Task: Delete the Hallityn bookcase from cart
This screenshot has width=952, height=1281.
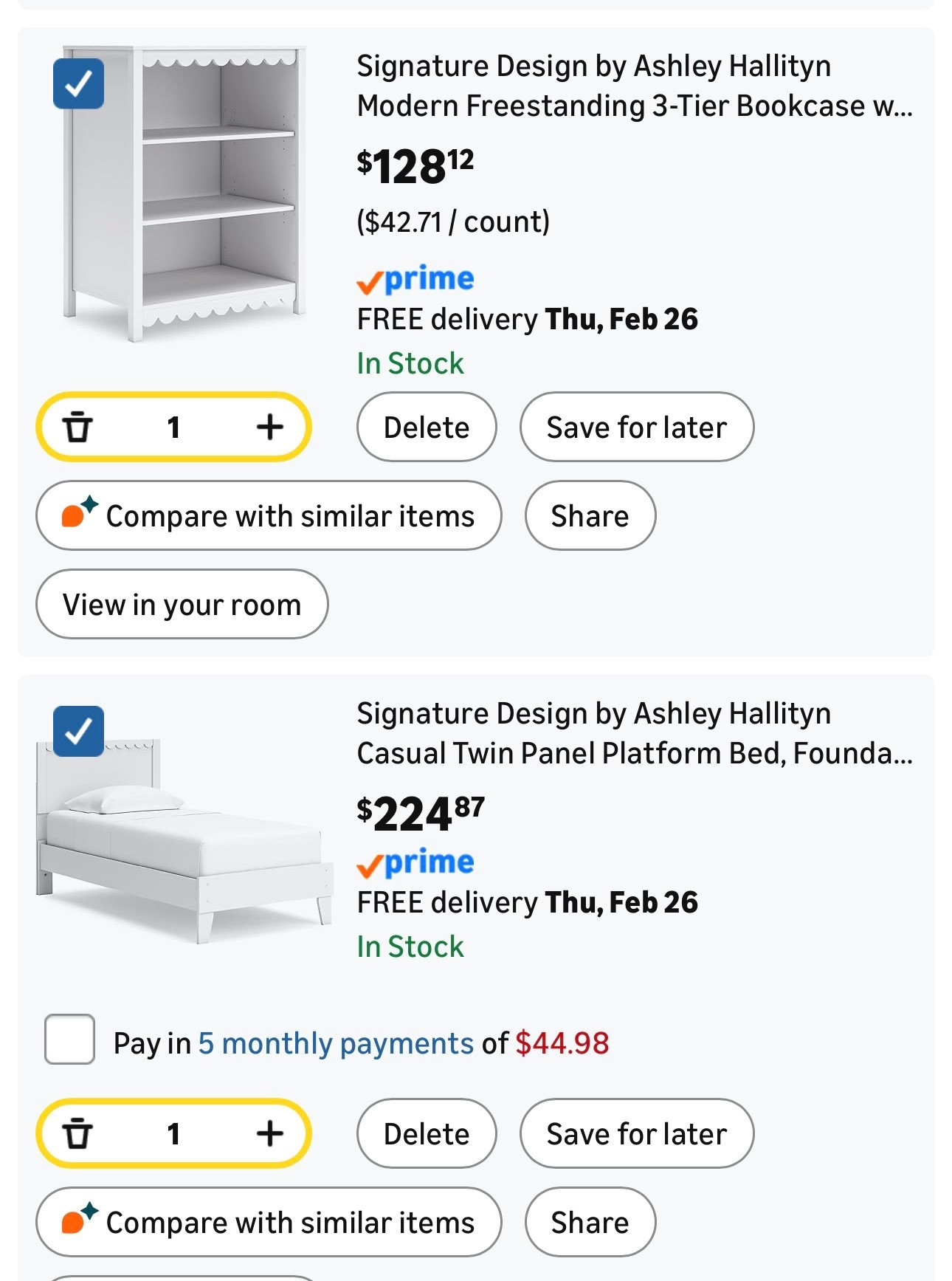Action: pyautogui.click(x=426, y=427)
